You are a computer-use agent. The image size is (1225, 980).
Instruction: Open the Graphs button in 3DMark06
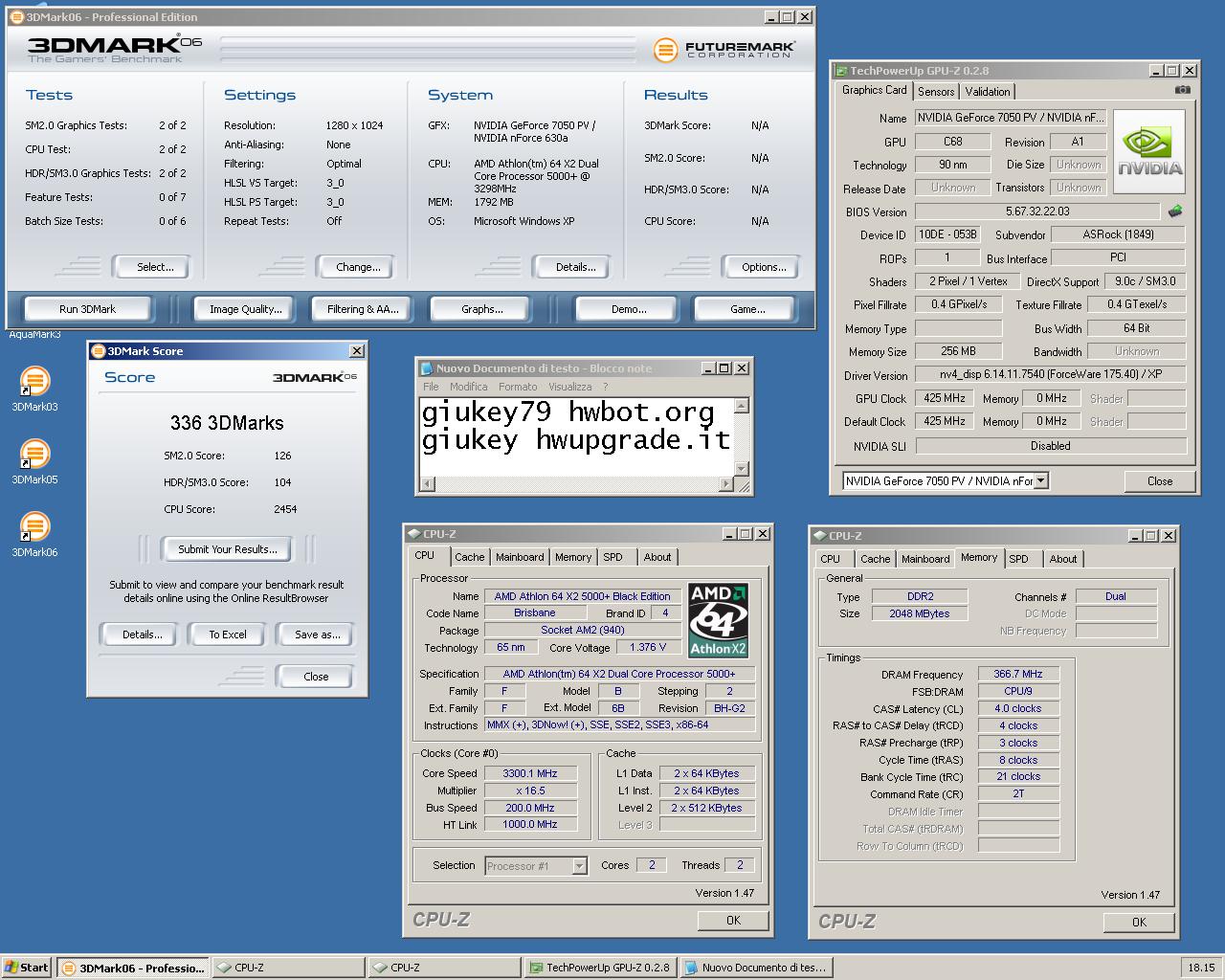click(481, 309)
